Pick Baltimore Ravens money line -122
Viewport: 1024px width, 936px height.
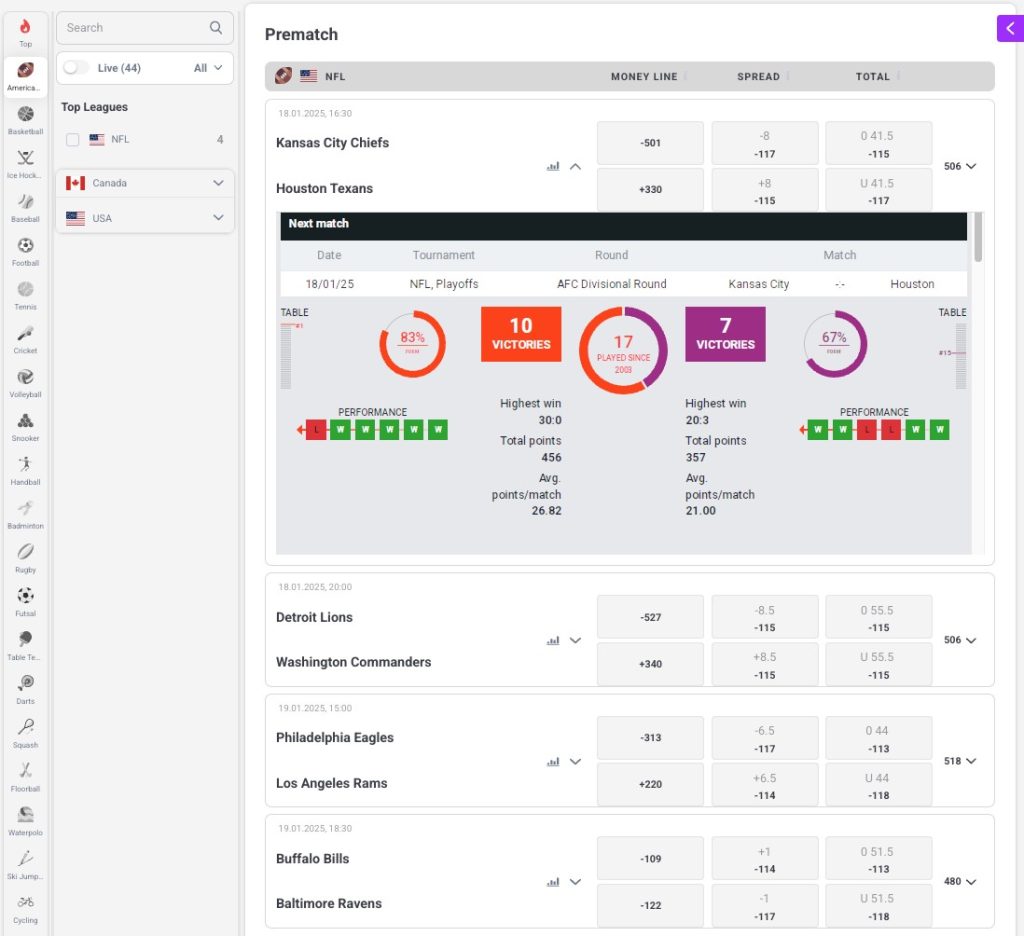(x=650, y=905)
